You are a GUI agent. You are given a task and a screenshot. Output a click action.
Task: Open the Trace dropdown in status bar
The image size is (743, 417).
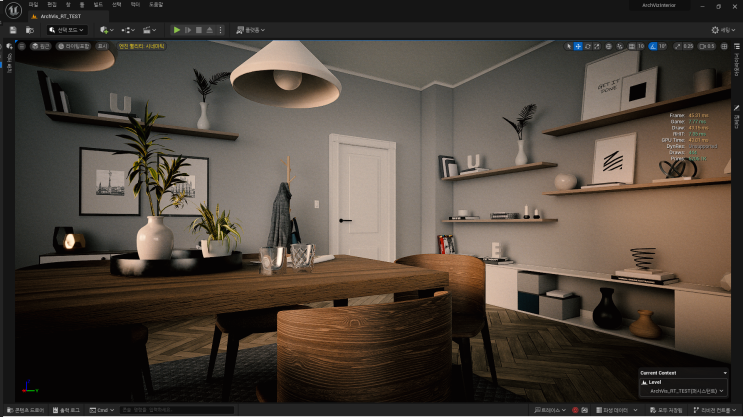pos(550,410)
